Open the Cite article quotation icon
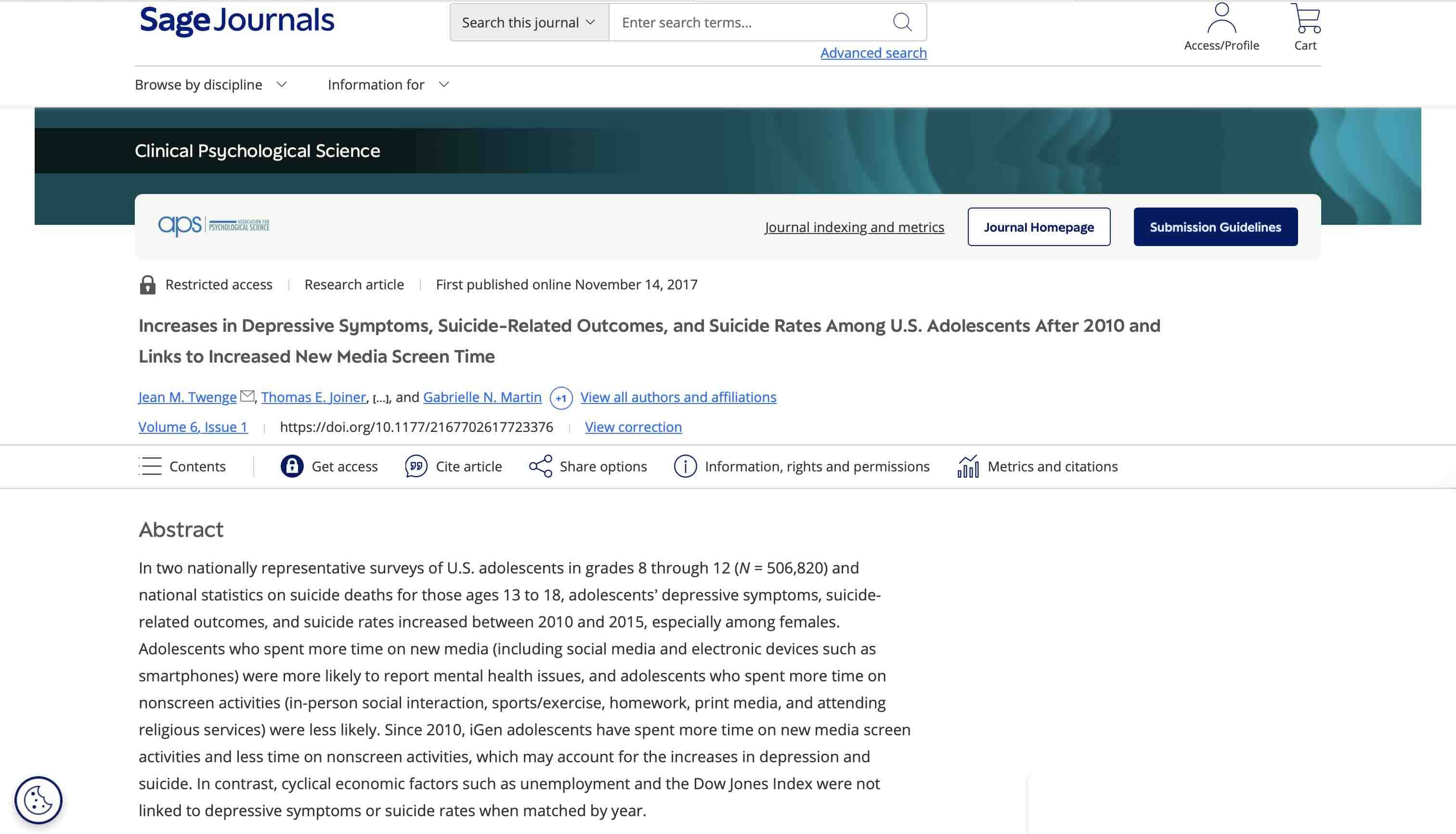 click(416, 466)
